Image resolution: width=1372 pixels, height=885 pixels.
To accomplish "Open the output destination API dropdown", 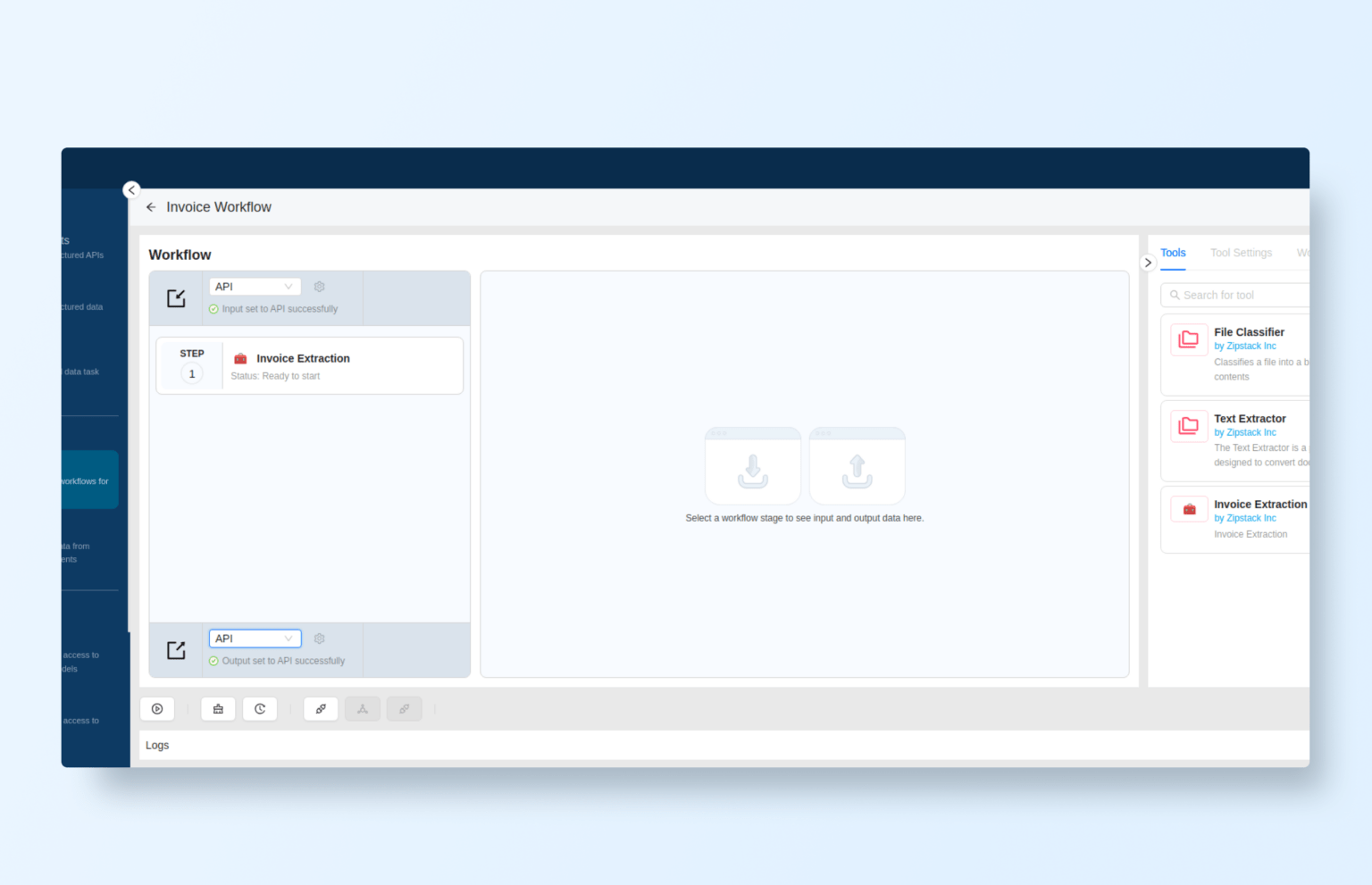I will (255, 638).
